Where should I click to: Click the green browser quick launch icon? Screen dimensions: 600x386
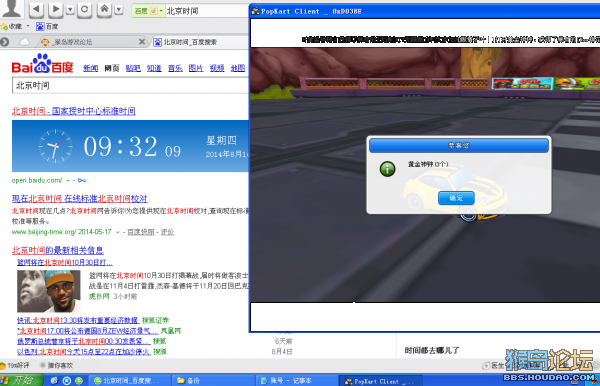coord(79,381)
